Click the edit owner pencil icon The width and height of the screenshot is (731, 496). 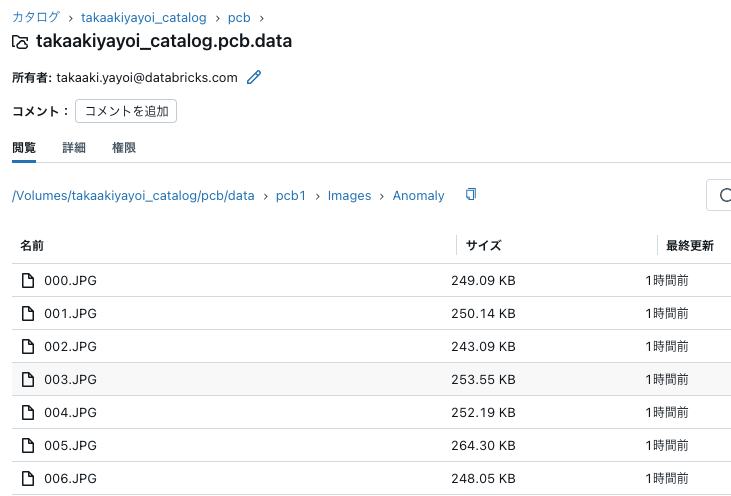point(254,77)
